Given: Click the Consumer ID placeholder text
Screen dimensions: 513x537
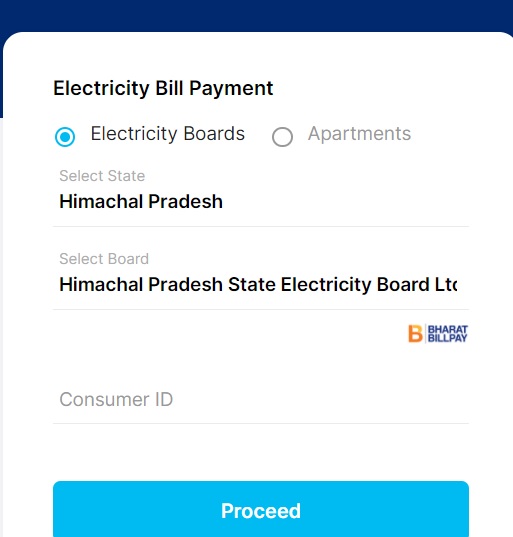Looking at the screenshot, I should (116, 399).
